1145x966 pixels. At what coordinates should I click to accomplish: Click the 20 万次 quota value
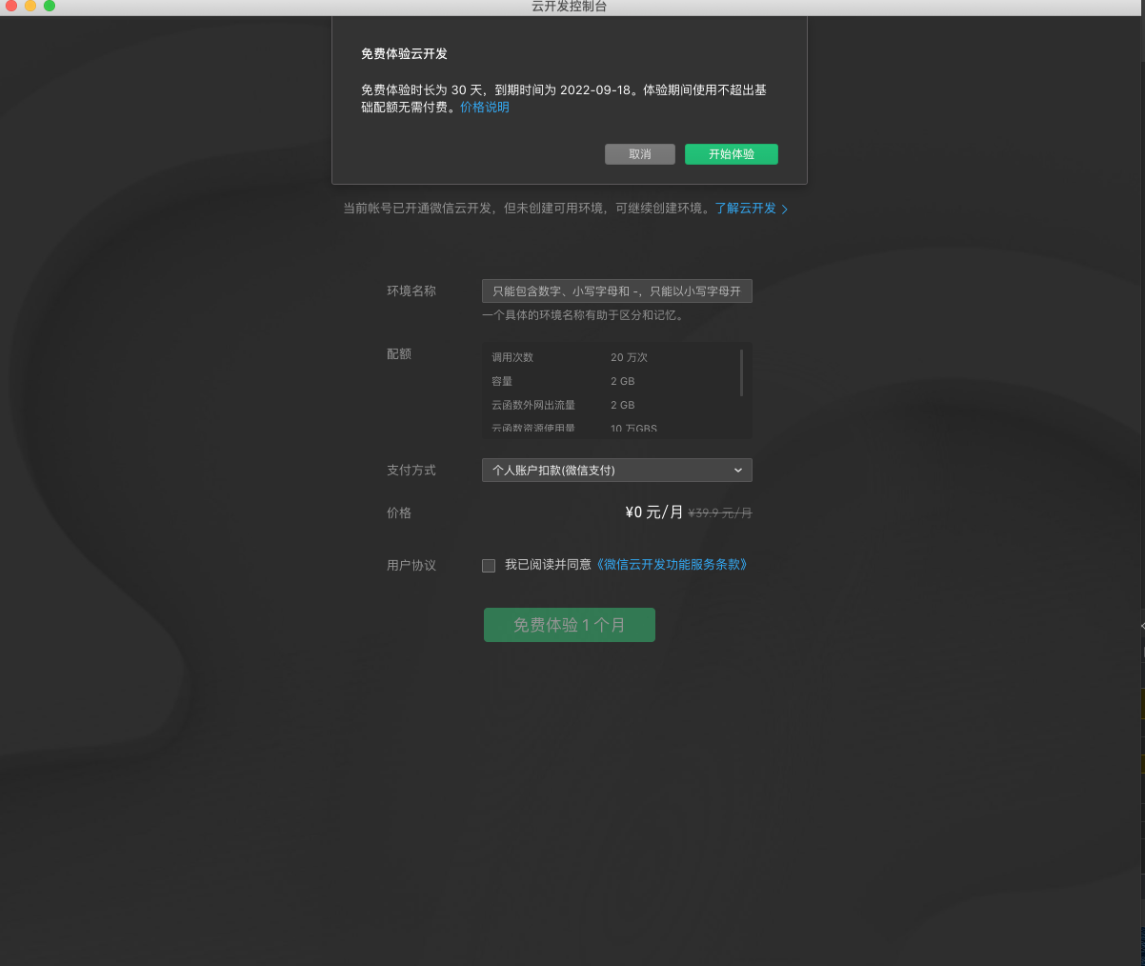pos(629,357)
